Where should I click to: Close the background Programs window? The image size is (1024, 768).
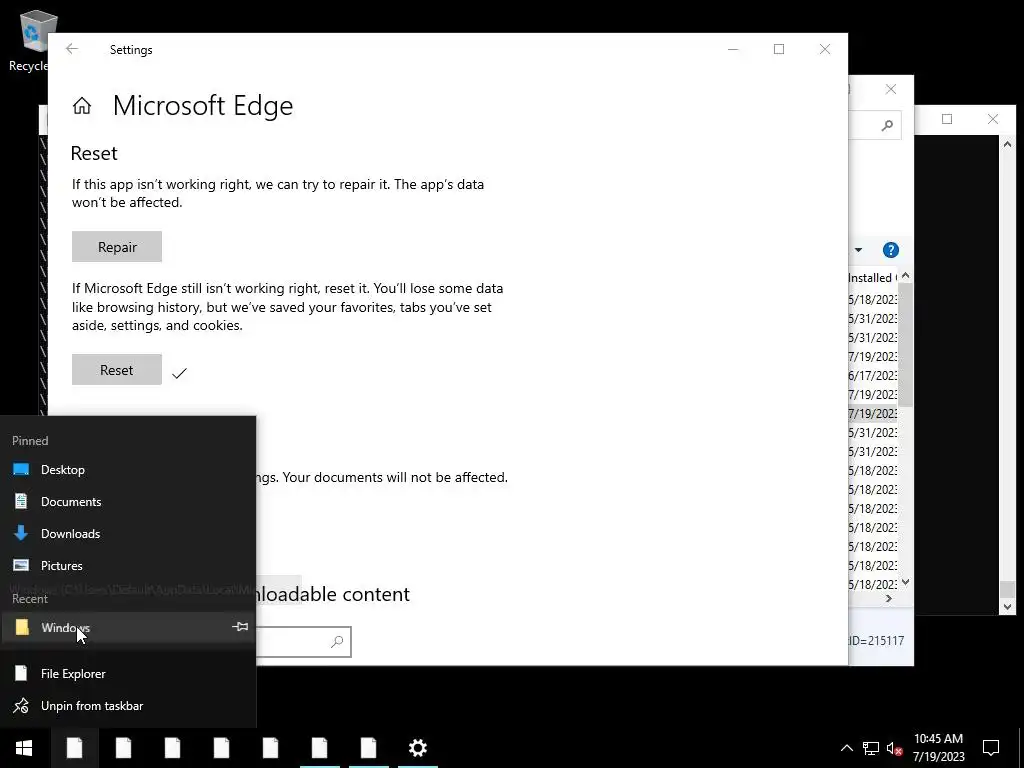point(891,89)
